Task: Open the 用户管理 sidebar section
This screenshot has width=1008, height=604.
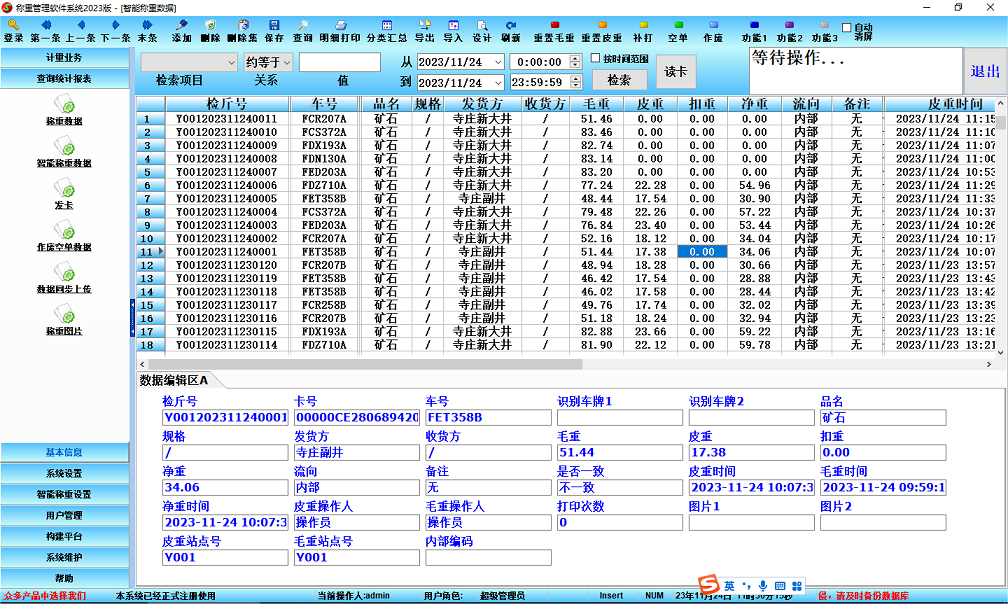Action: pyautogui.click(x=64, y=515)
